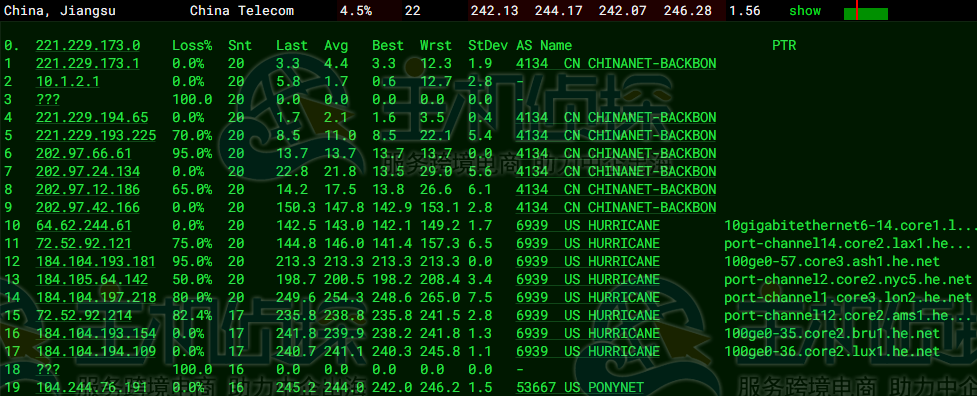Click header IP 221.229.173.0
977x396 pixels.
[x=87, y=45]
